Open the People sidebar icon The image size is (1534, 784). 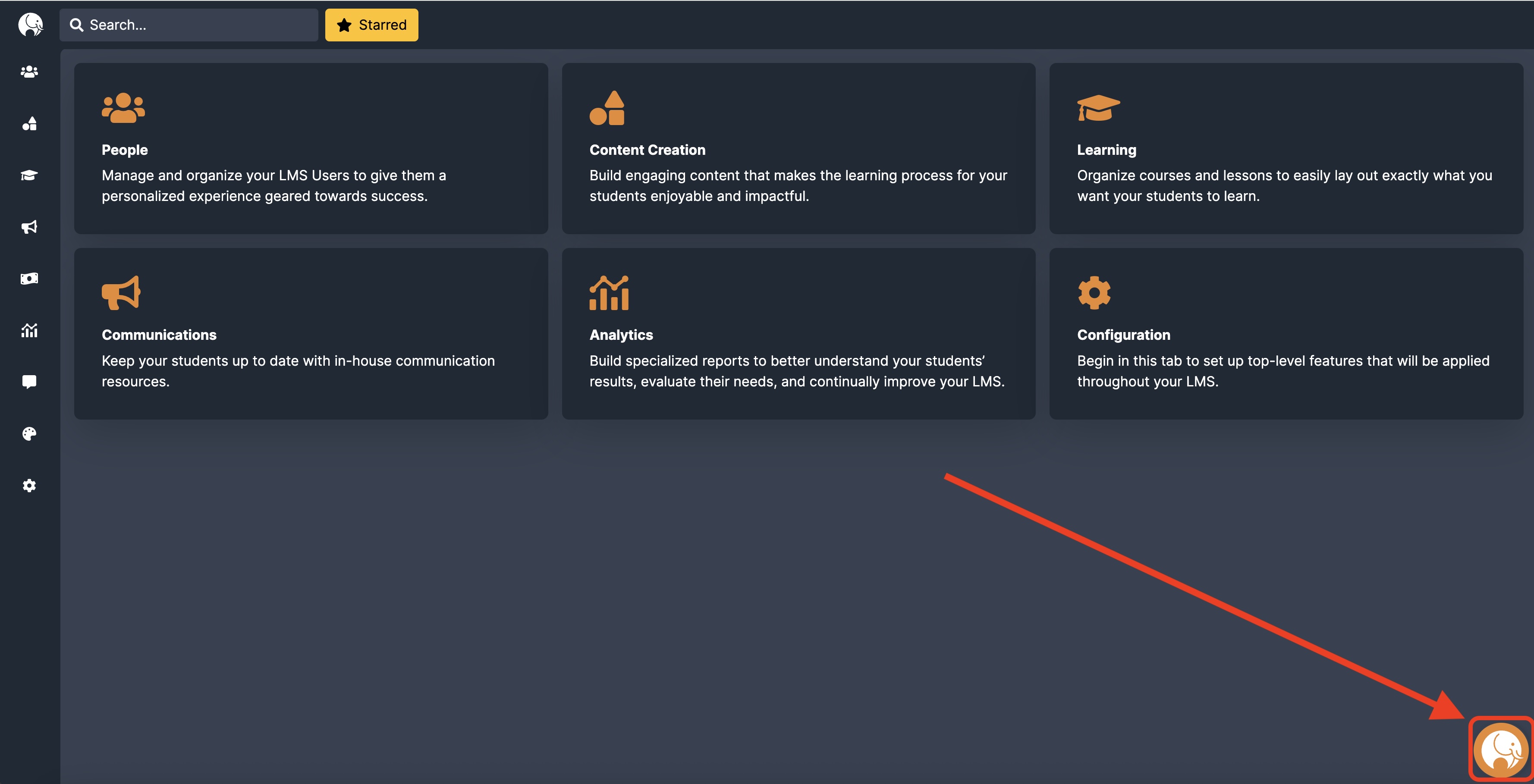click(29, 72)
